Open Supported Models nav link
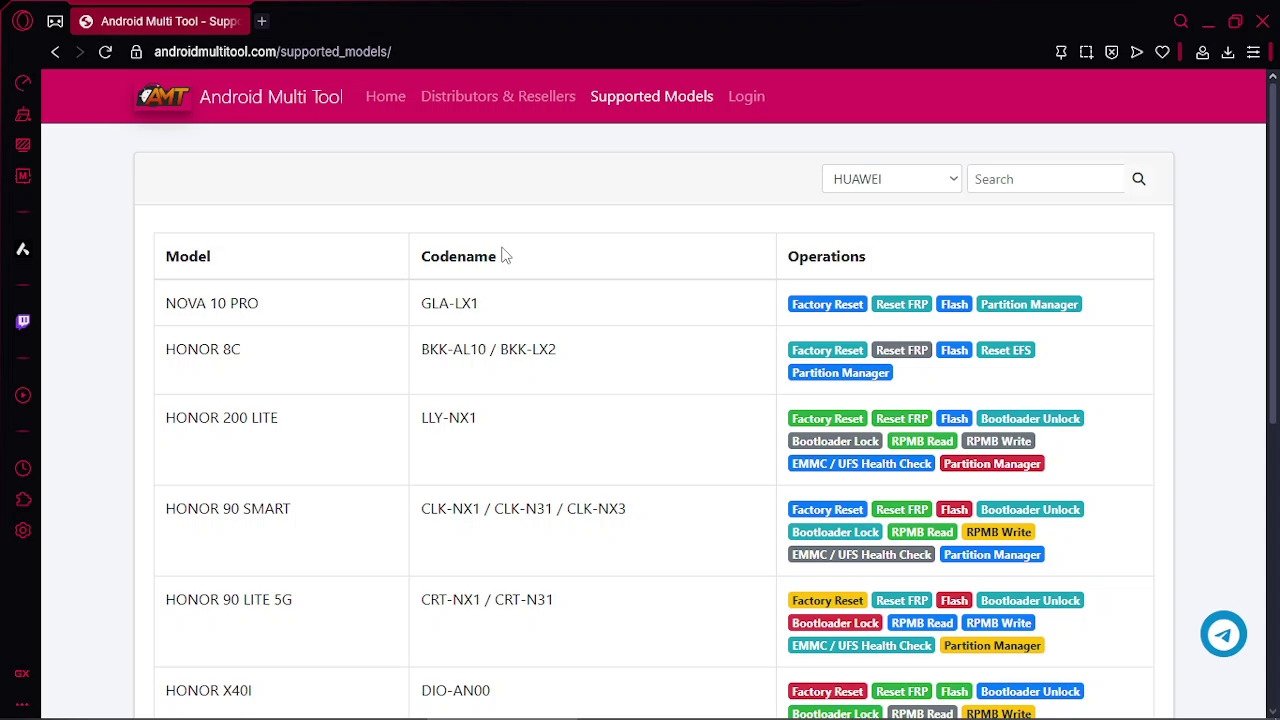Image resolution: width=1280 pixels, height=720 pixels. tap(652, 96)
